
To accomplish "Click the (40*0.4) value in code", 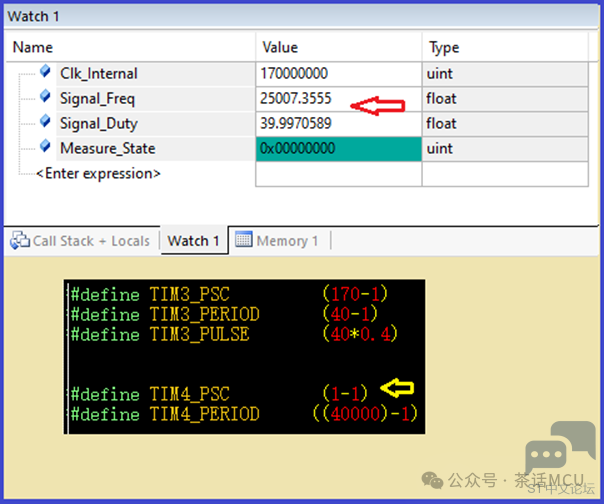I will click(360, 334).
